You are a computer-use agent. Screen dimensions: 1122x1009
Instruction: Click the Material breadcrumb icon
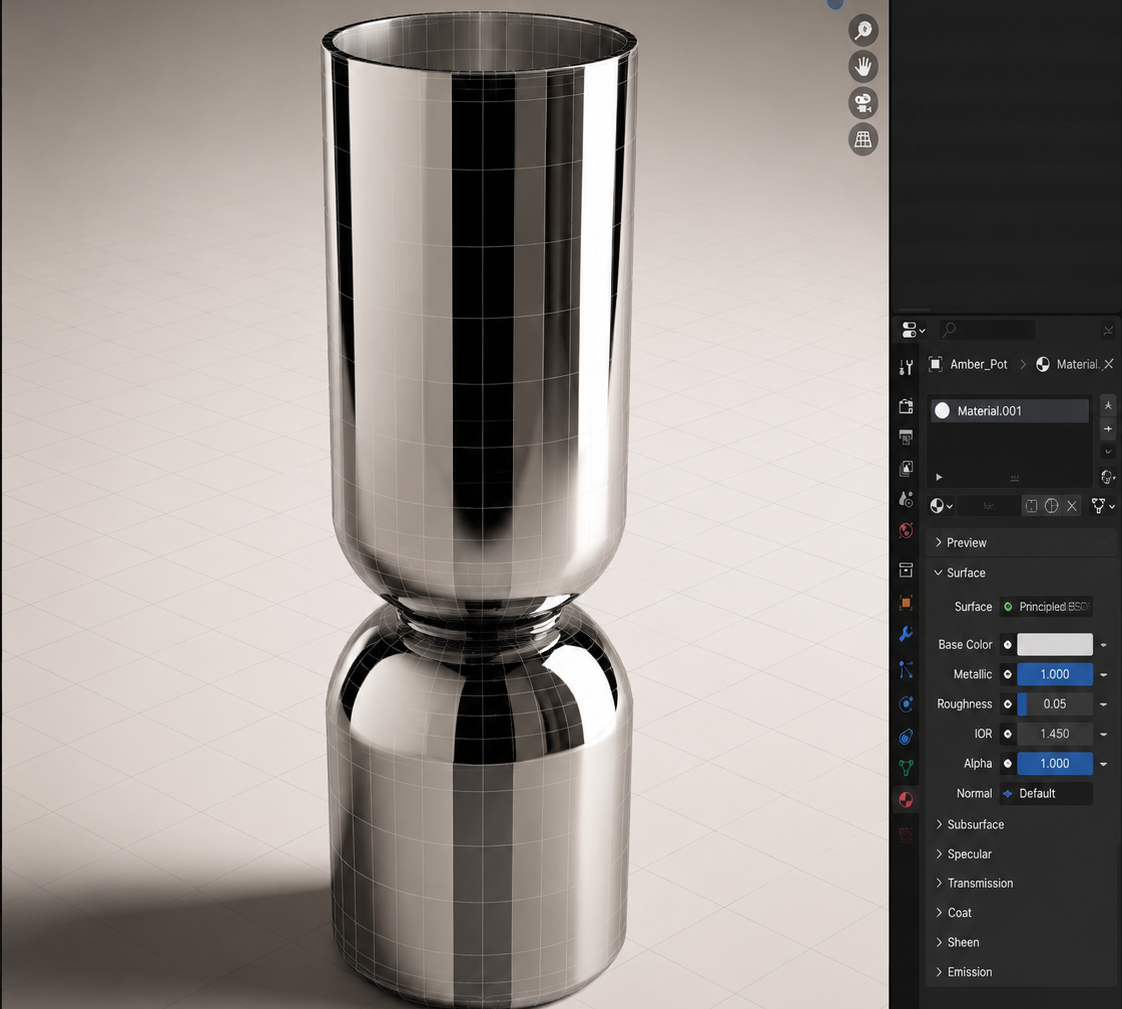pos(1043,364)
